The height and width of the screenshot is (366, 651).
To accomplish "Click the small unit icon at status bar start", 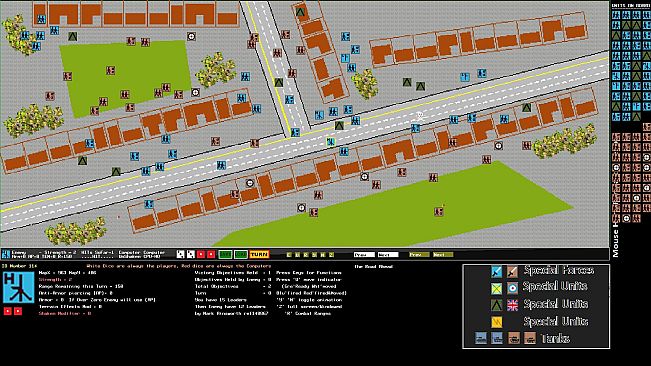I will point(5,254).
